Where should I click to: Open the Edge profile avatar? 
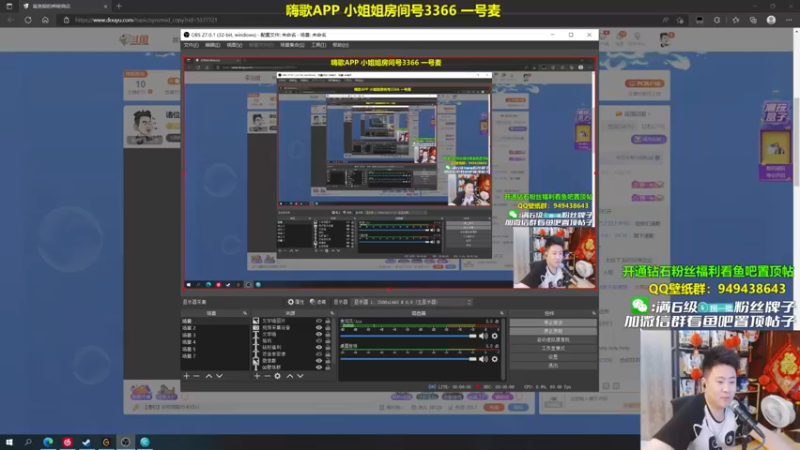point(771,20)
